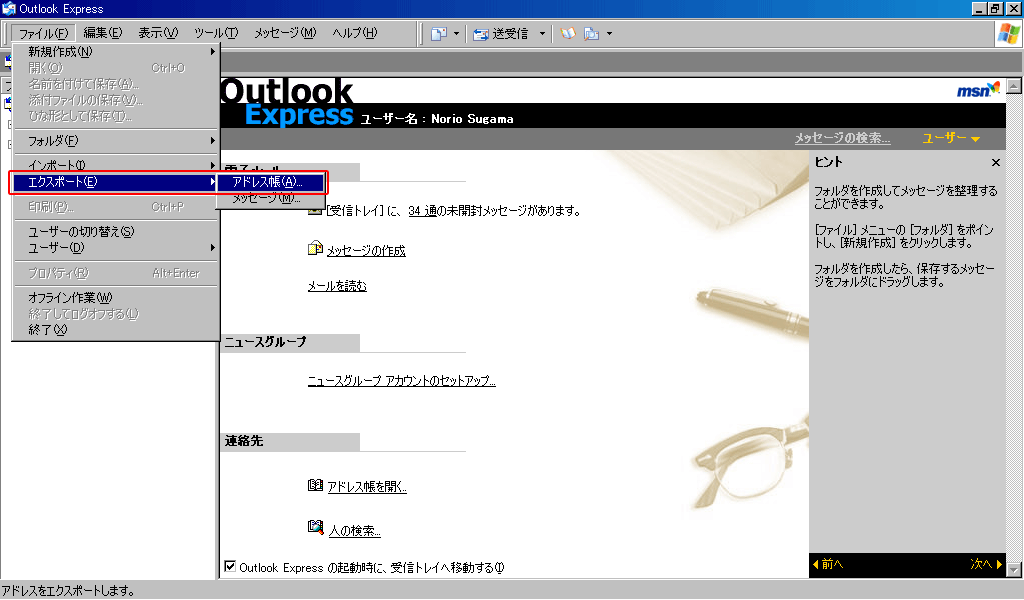Open the ヘルプ(H) menu
This screenshot has width=1024, height=600.
[355, 33]
